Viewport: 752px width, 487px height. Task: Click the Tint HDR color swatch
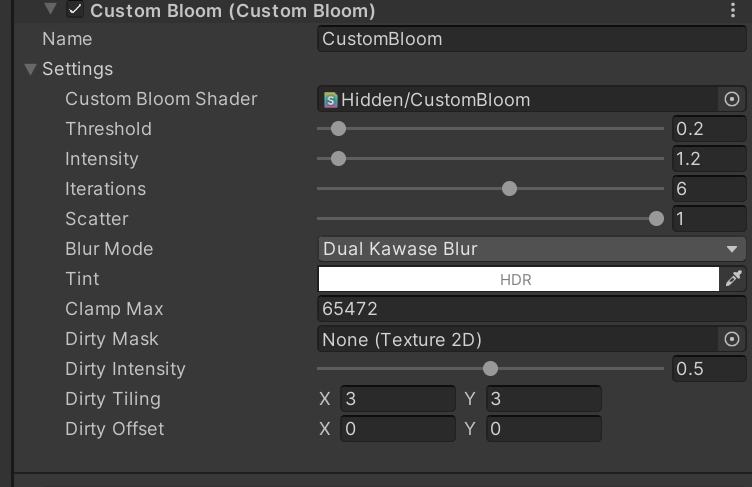(518, 279)
